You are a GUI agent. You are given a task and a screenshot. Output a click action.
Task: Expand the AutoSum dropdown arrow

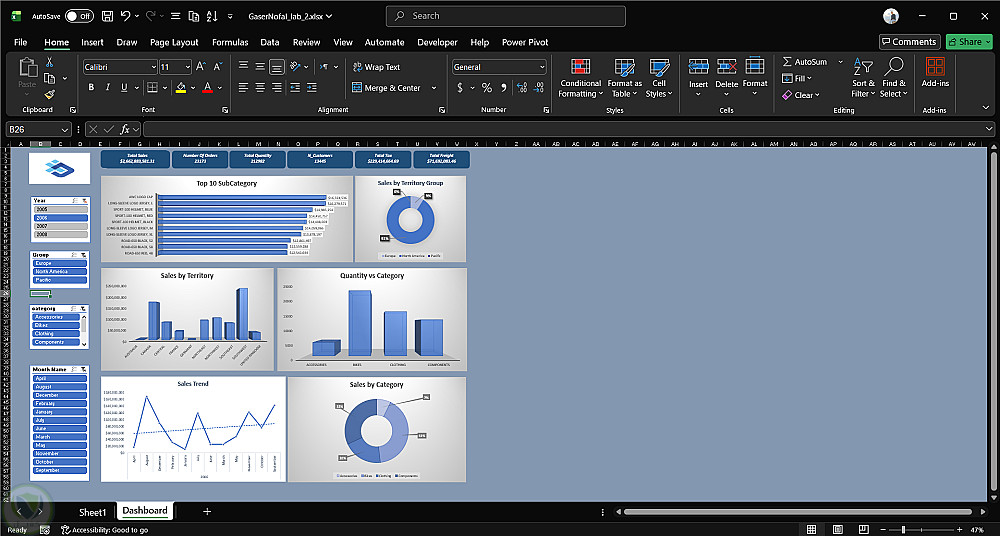click(840, 62)
